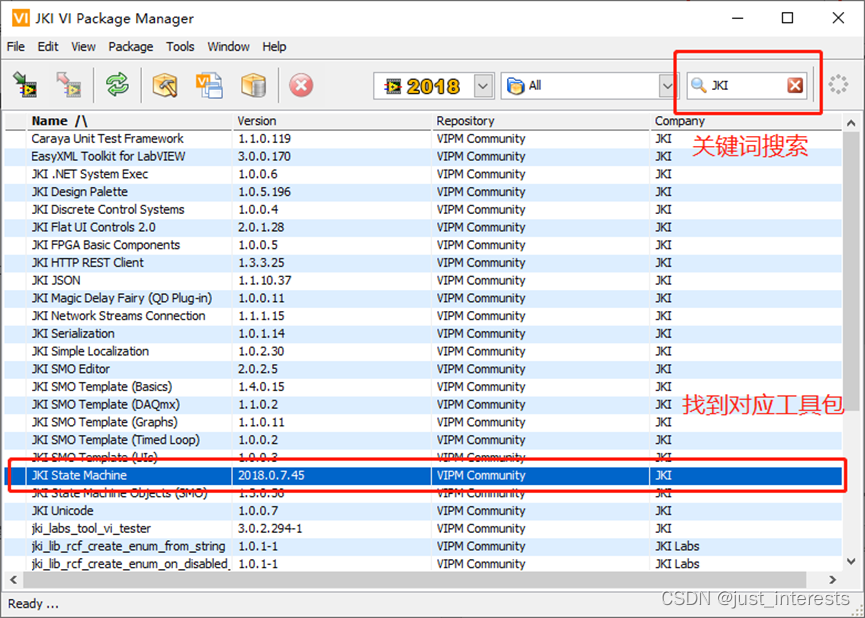The height and width of the screenshot is (618, 865).
Task: Select JKI .NET System Exec package
Action: (423, 174)
